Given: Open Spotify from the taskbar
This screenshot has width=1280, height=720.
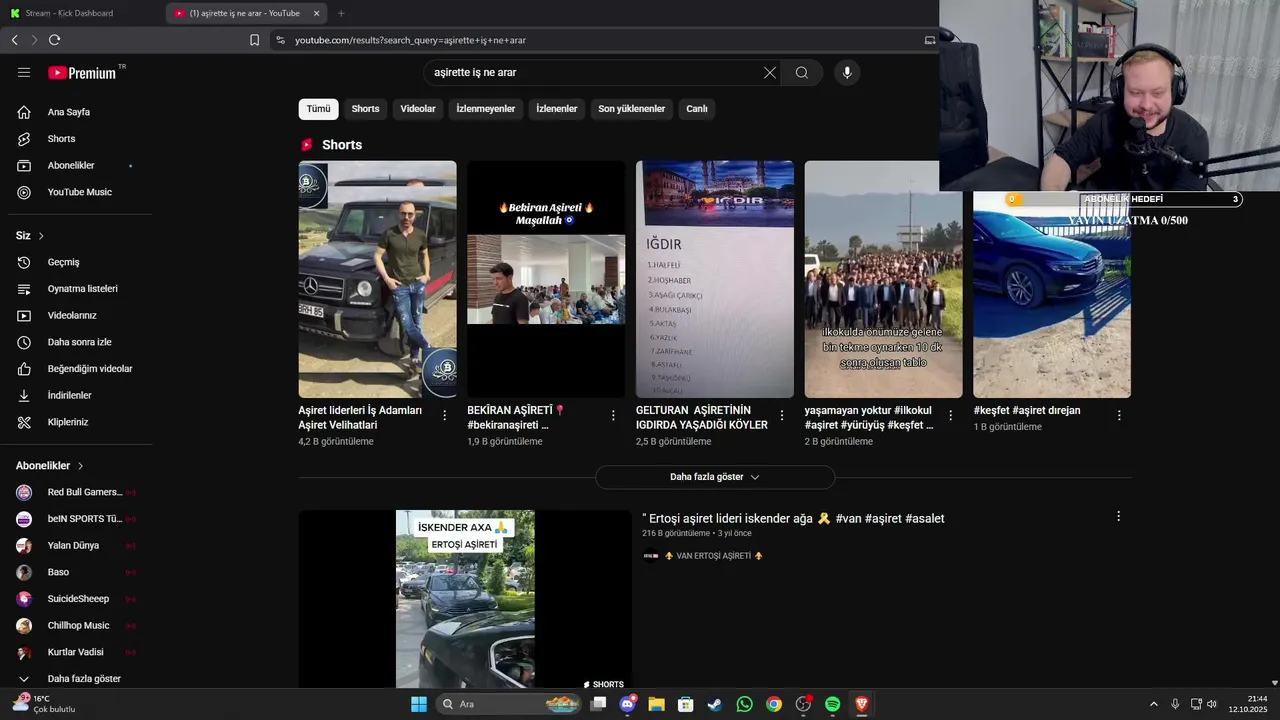Looking at the screenshot, I should pos(832,704).
